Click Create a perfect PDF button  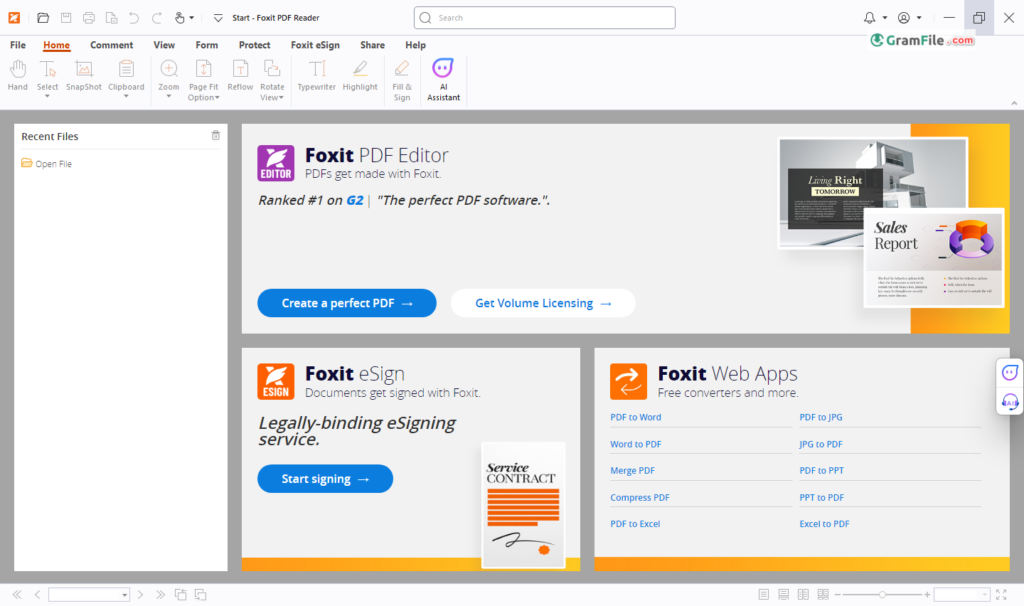[x=346, y=303]
